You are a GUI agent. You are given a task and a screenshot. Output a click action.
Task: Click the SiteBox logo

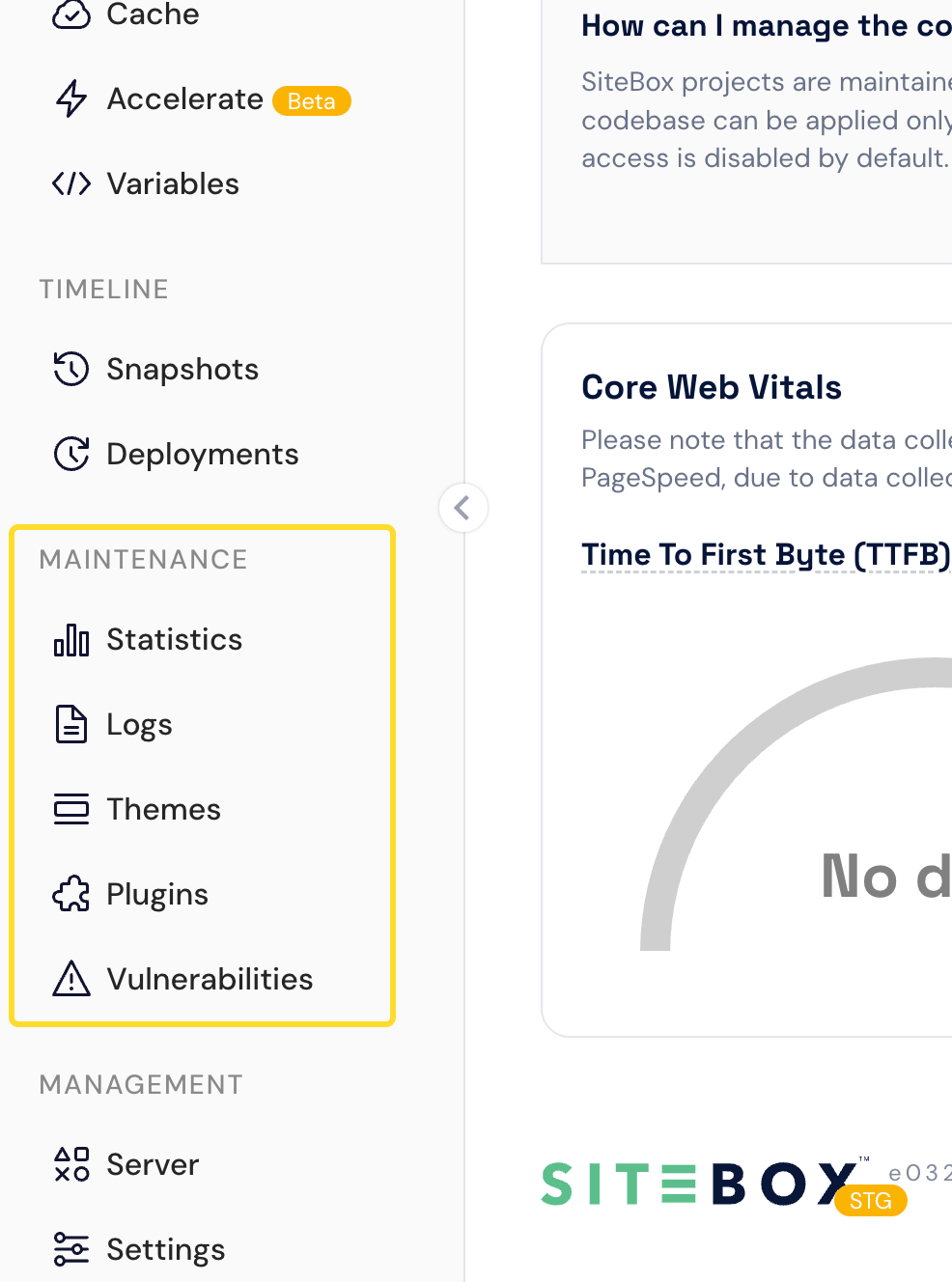(700, 1184)
